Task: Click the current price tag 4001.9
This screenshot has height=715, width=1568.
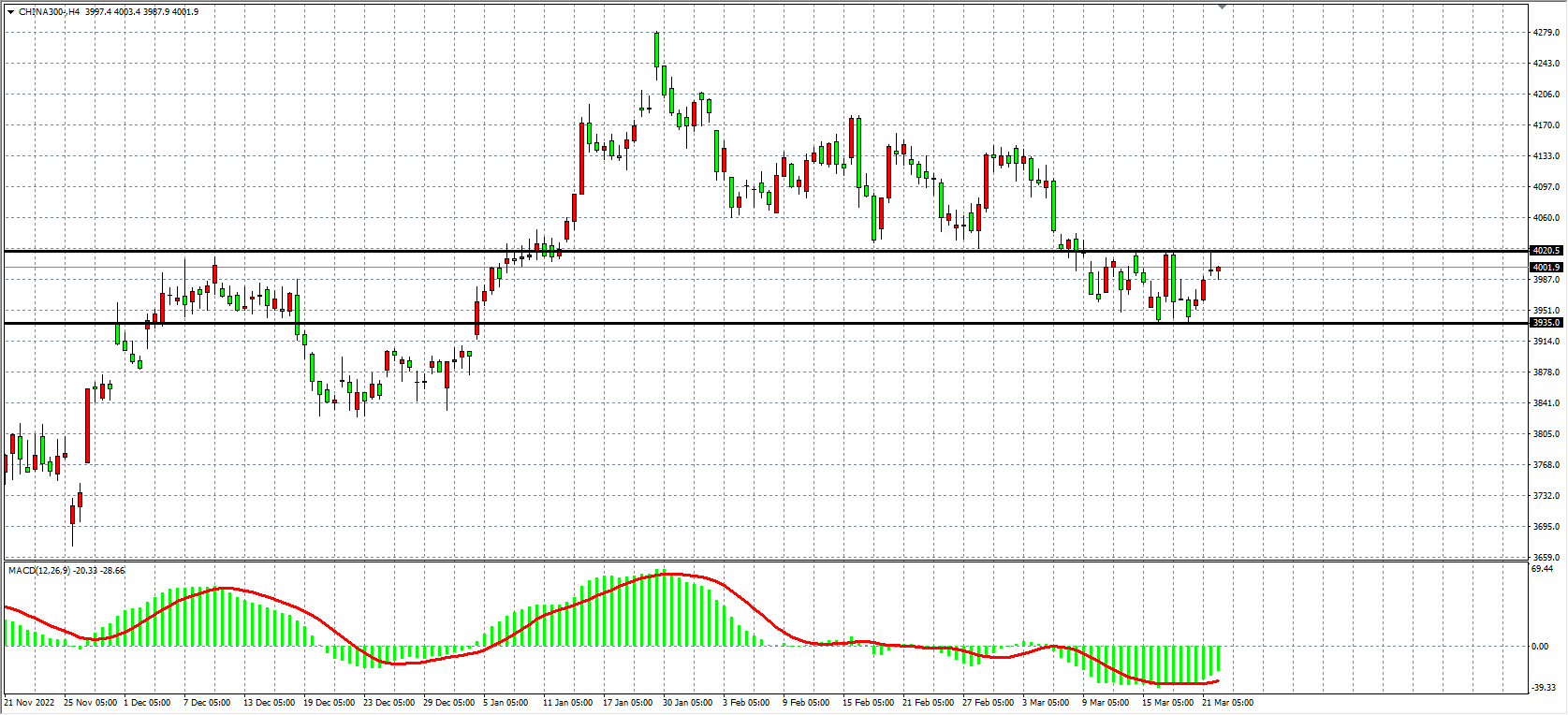Action: pos(1546,268)
